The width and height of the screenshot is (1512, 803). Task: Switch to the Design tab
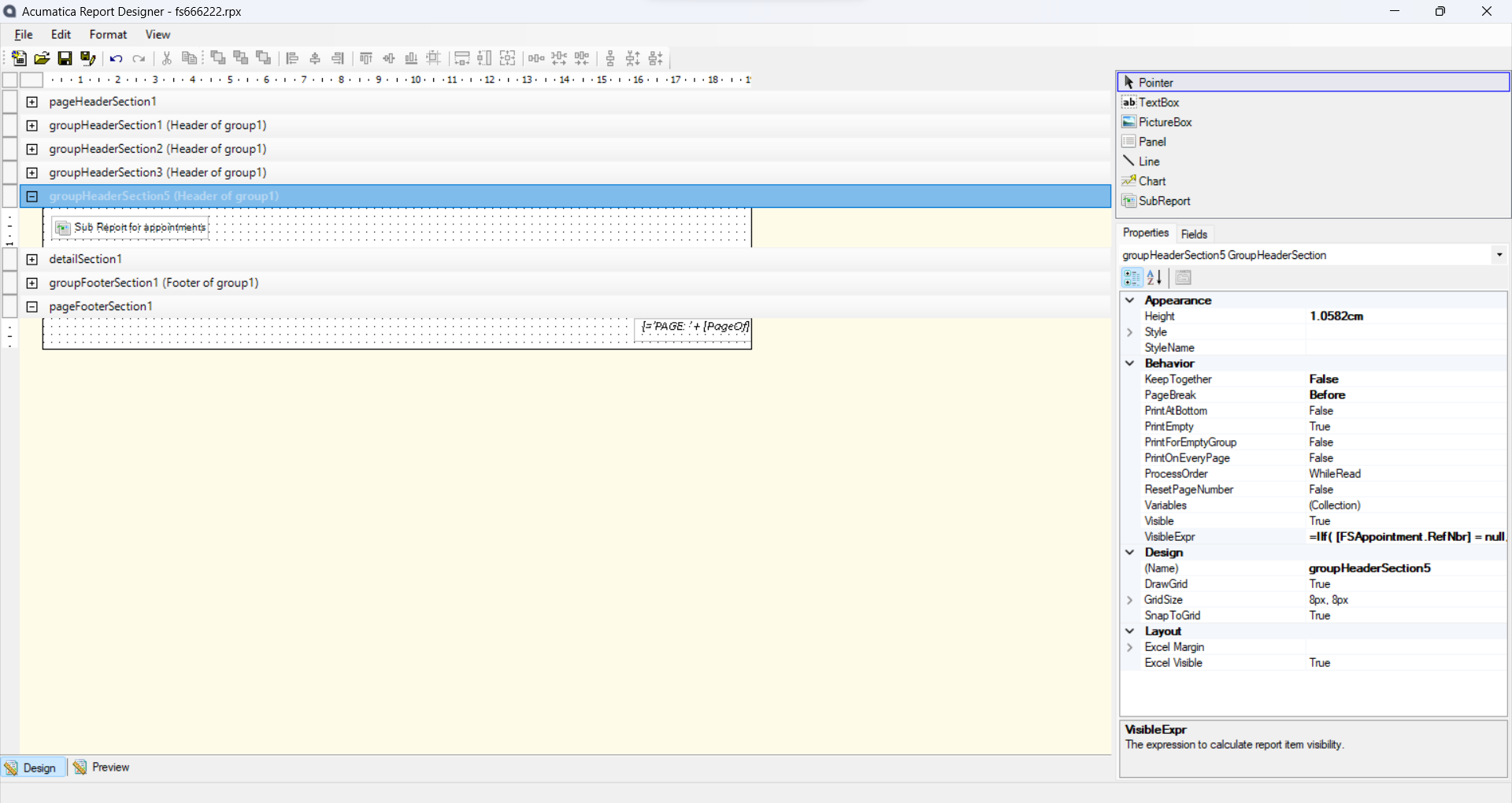[31, 768]
